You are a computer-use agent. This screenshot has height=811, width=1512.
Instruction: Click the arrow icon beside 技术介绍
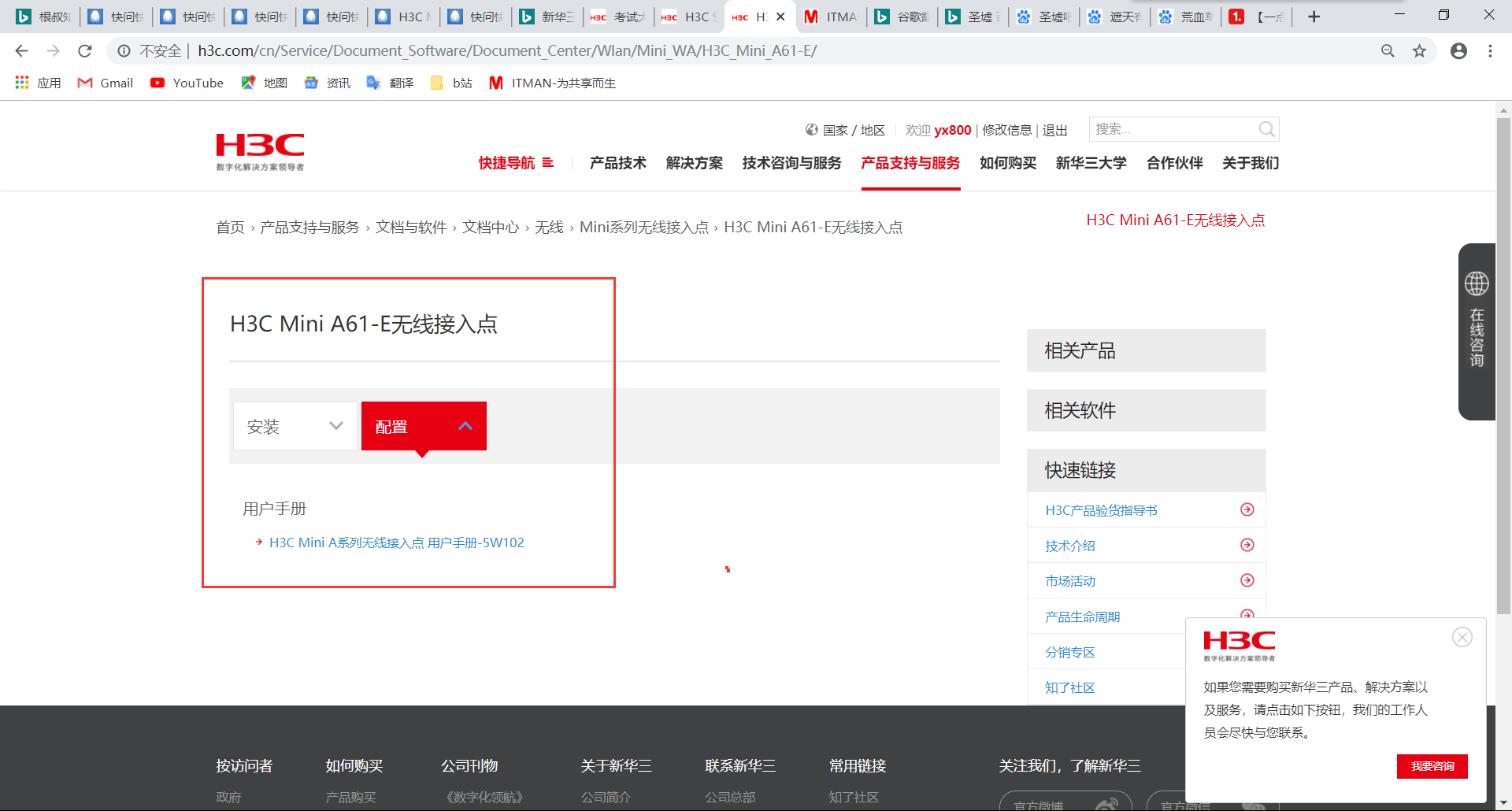1247,545
